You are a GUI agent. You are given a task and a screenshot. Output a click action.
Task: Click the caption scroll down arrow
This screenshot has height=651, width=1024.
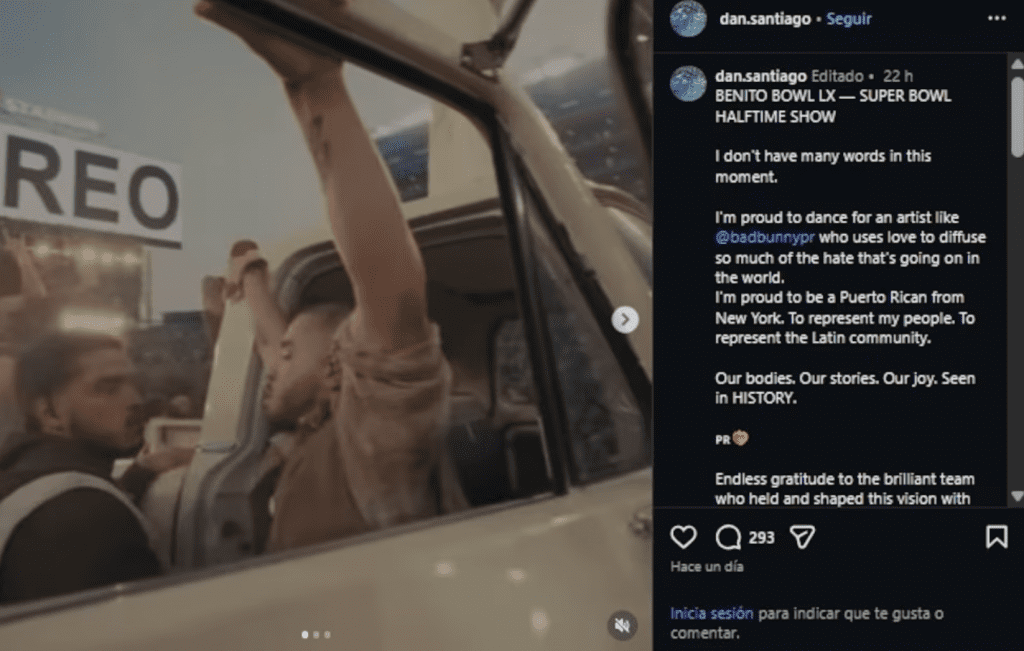click(x=1017, y=496)
